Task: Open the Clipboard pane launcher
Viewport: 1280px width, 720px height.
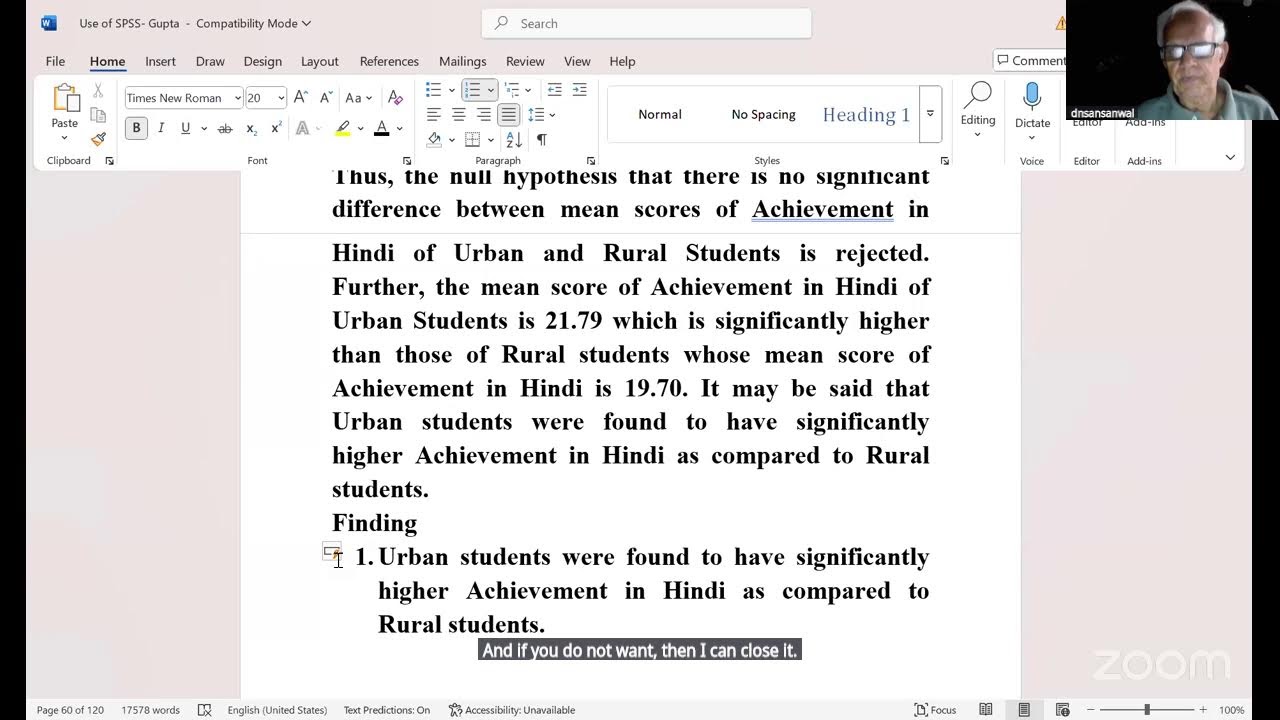Action: click(110, 161)
